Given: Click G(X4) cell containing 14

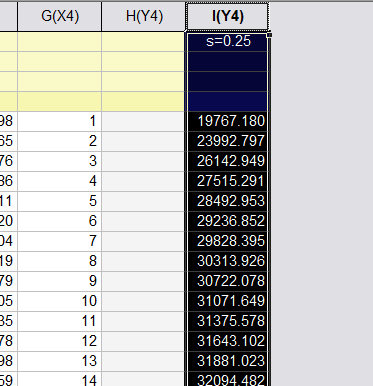Looking at the screenshot, I should tap(60, 379).
